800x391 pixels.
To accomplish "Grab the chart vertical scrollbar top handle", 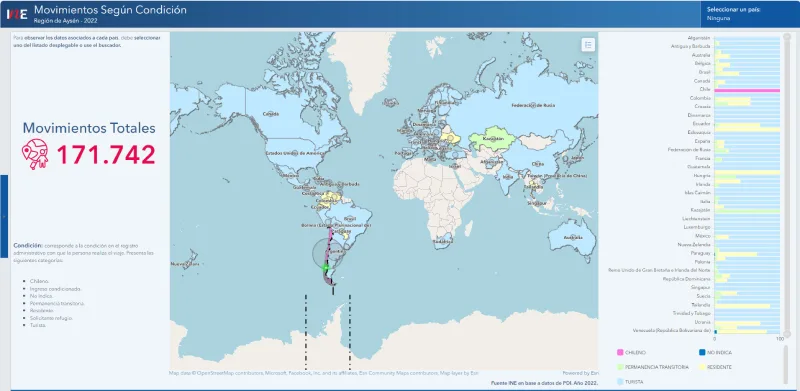I will (787, 36).
